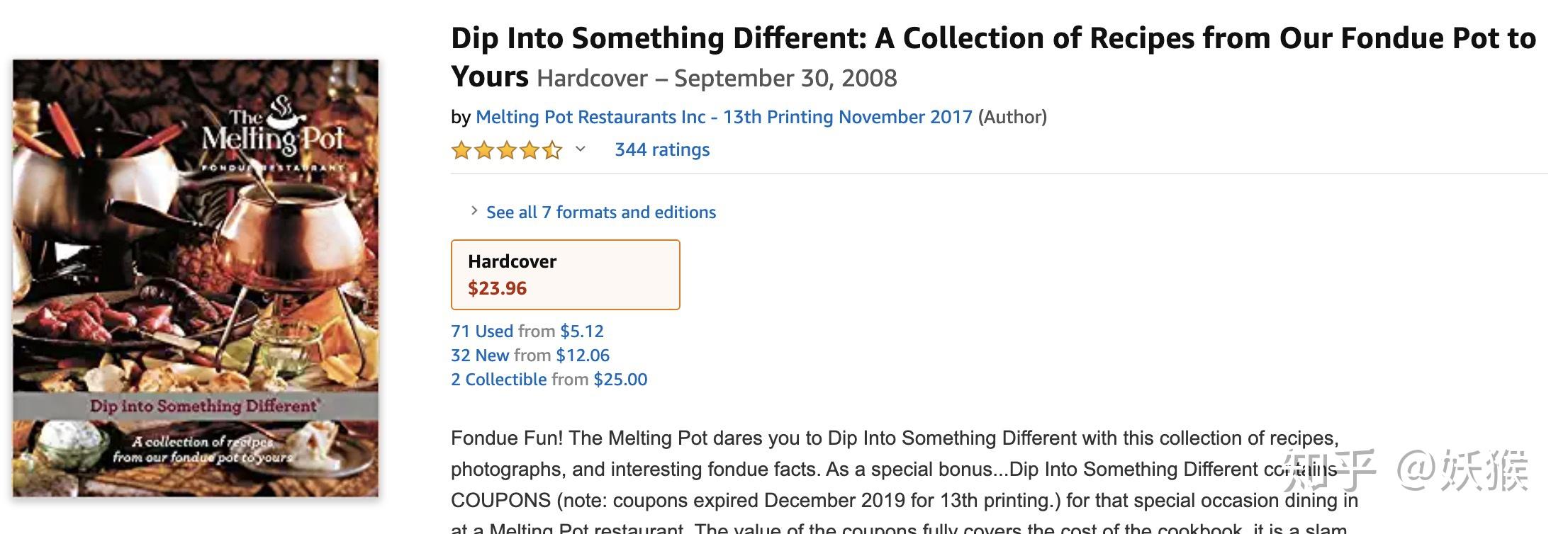Click the Melting Pot logo on the cover

(x=273, y=132)
